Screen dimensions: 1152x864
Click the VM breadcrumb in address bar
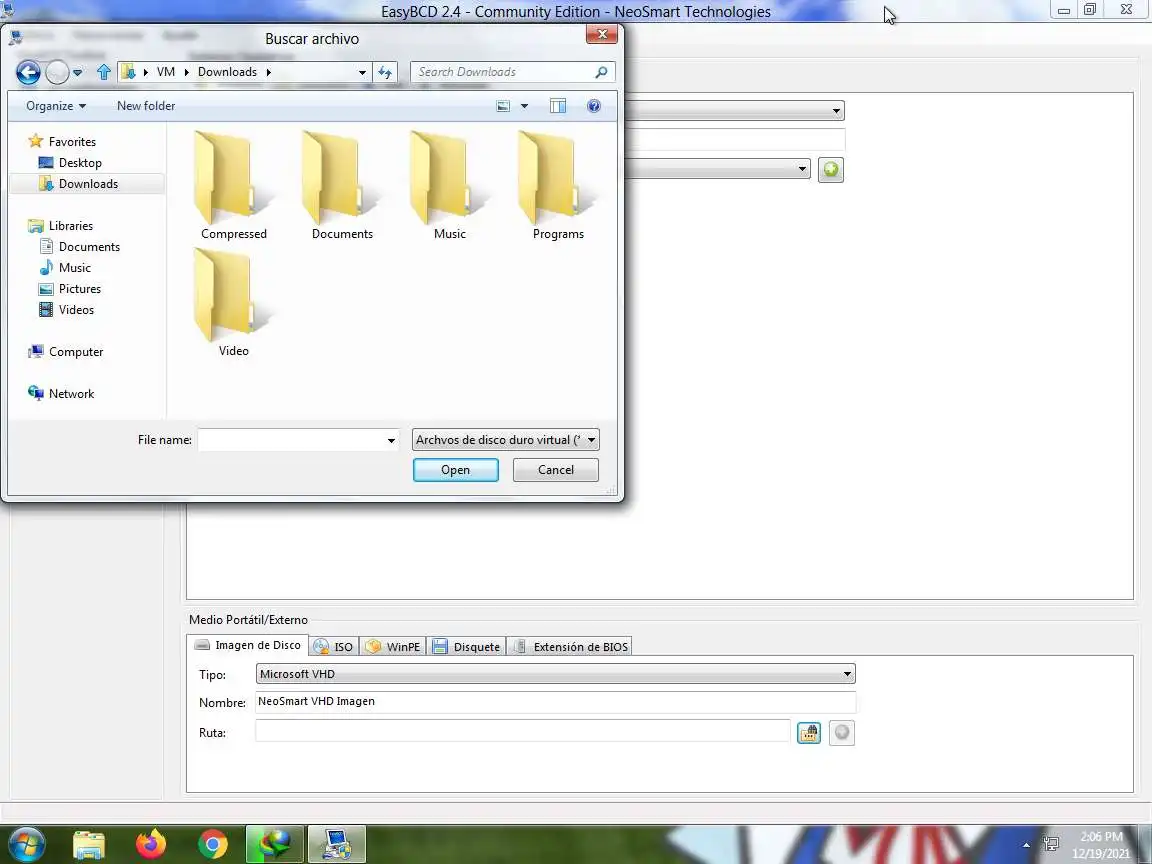[166, 72]
